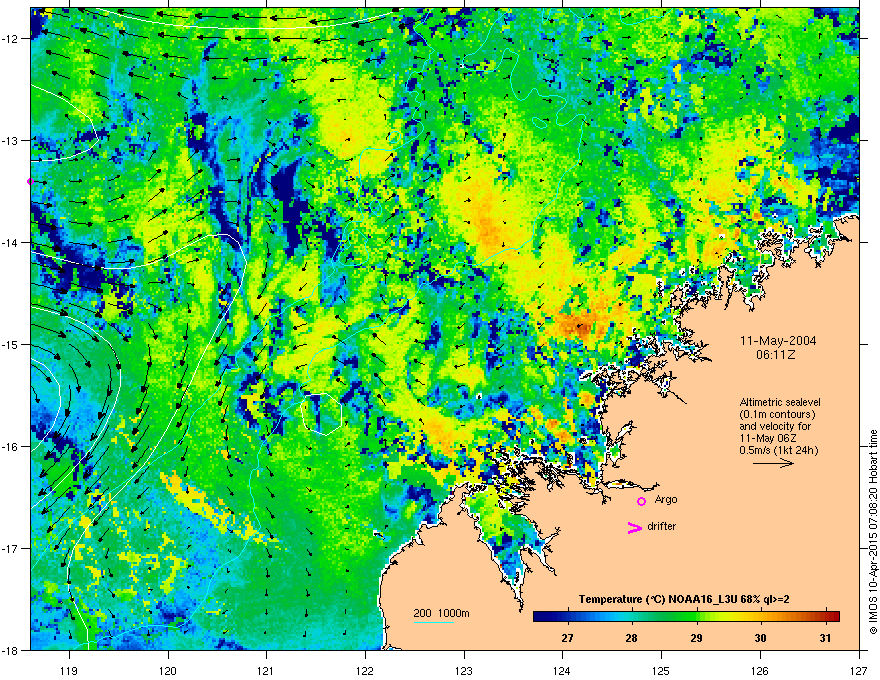The image size is (880, 680).
Task: Click the 'Altimetric sealevel' legend text
Action: pyautogui.click(x=780, y=402)
